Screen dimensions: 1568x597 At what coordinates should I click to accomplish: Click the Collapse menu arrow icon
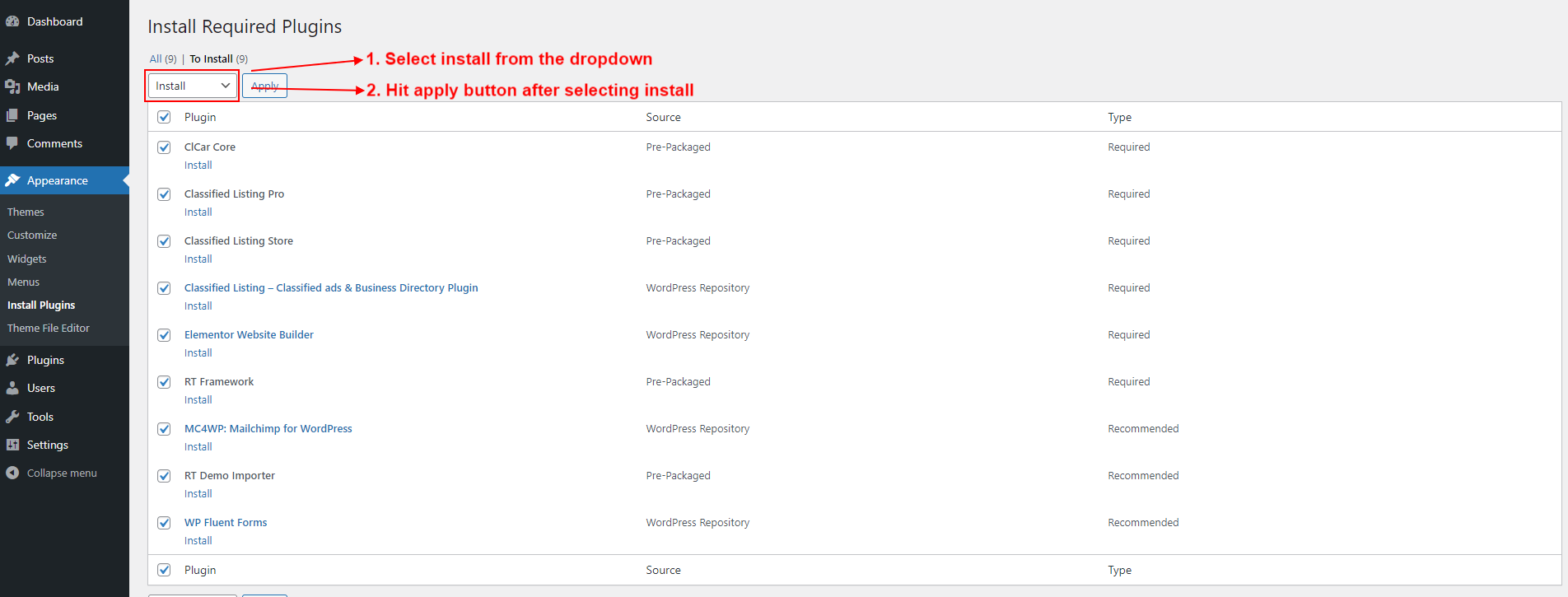point(12,473)
